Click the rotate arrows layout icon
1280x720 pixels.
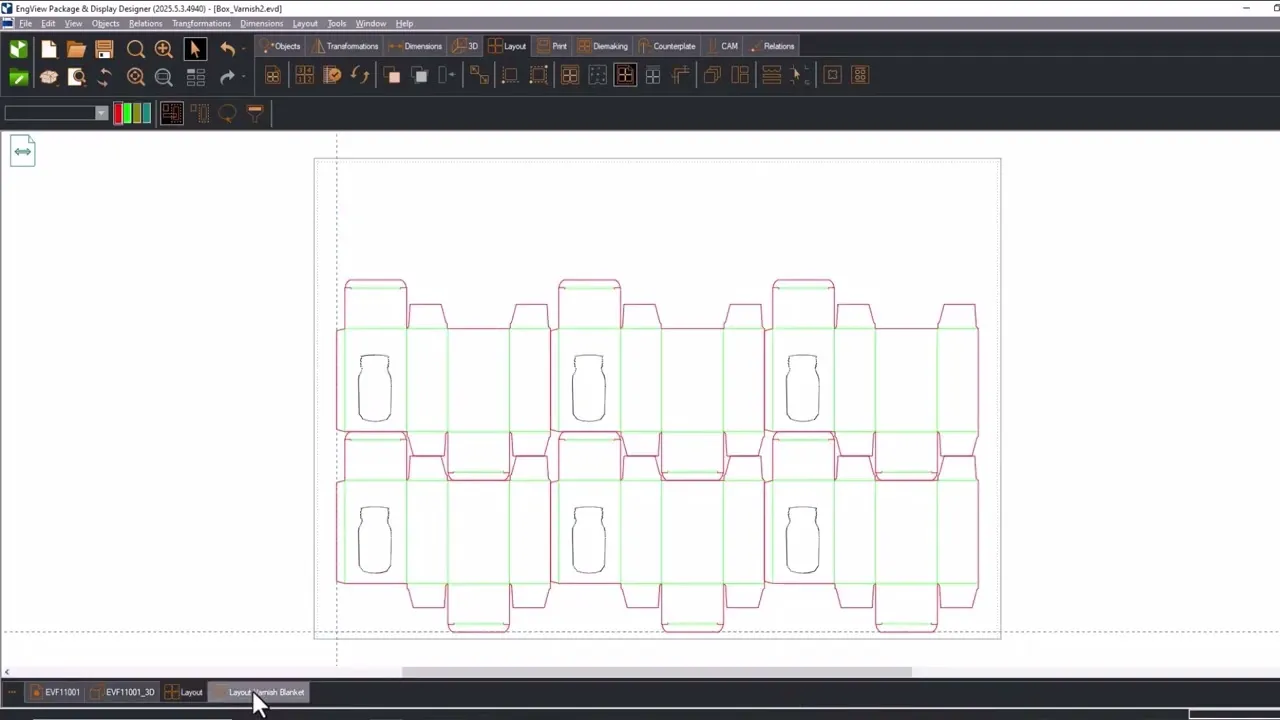point(360,75)
